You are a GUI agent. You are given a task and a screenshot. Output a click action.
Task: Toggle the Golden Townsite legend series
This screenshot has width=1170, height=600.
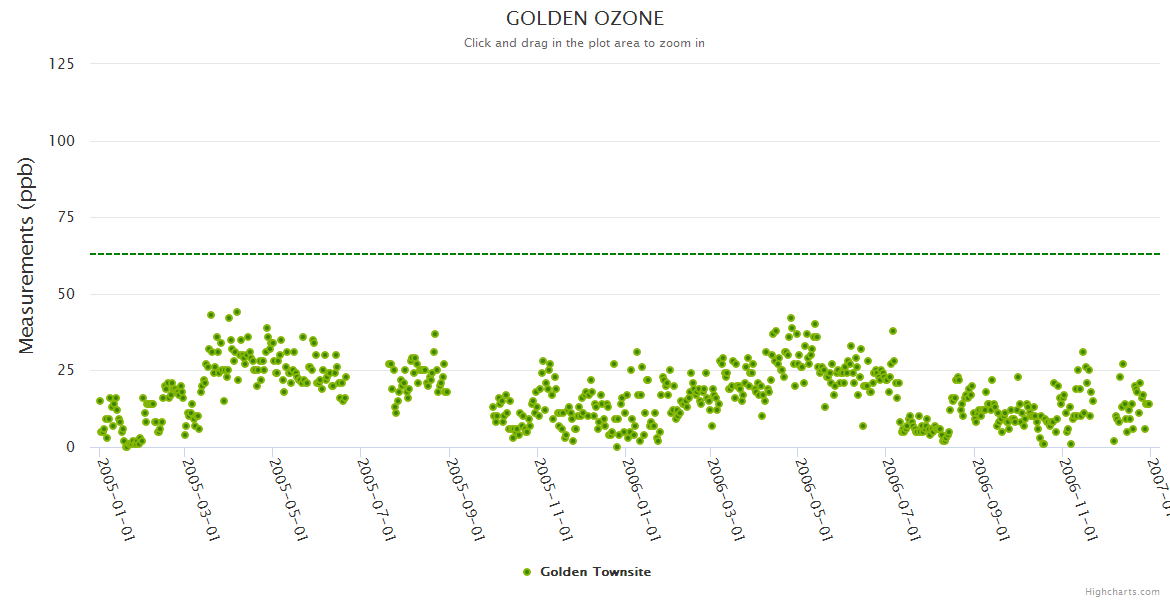[x=595, y=572]
